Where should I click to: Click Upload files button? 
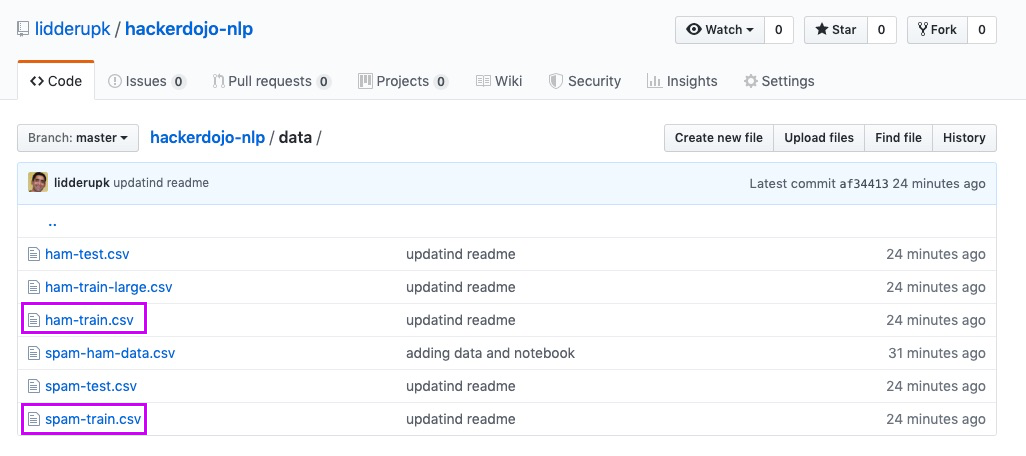(x=819, y=138)
